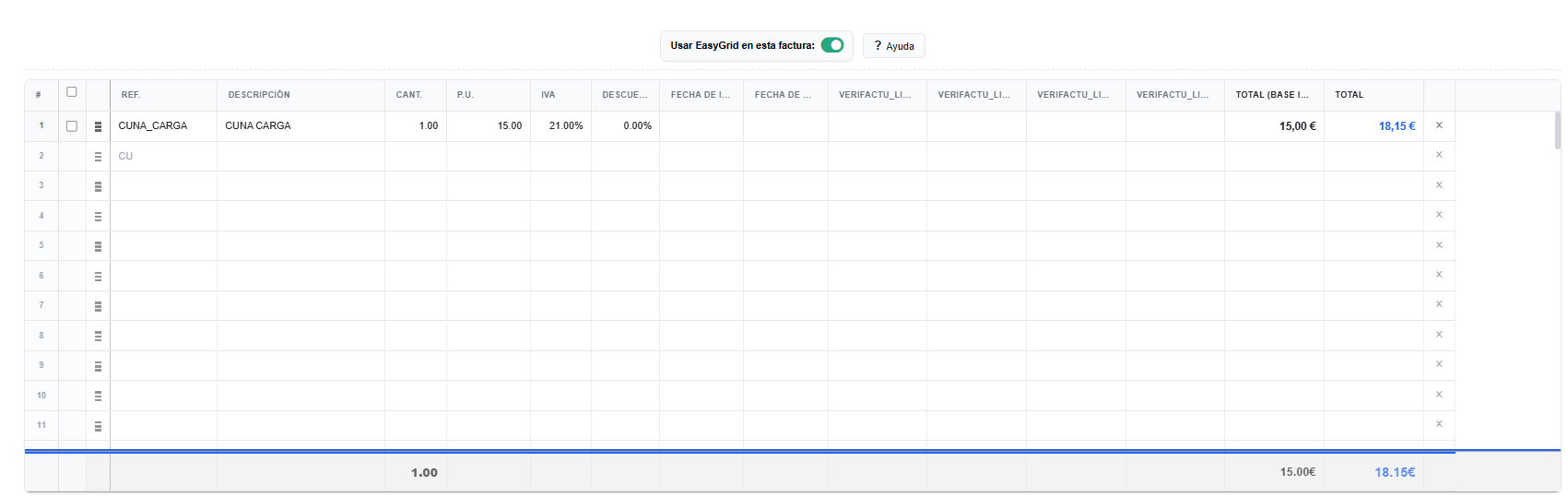Toggle the EasyGrid switch for this invoice
This screenshot has height=497, width=1568.
(x=832, y=45)
